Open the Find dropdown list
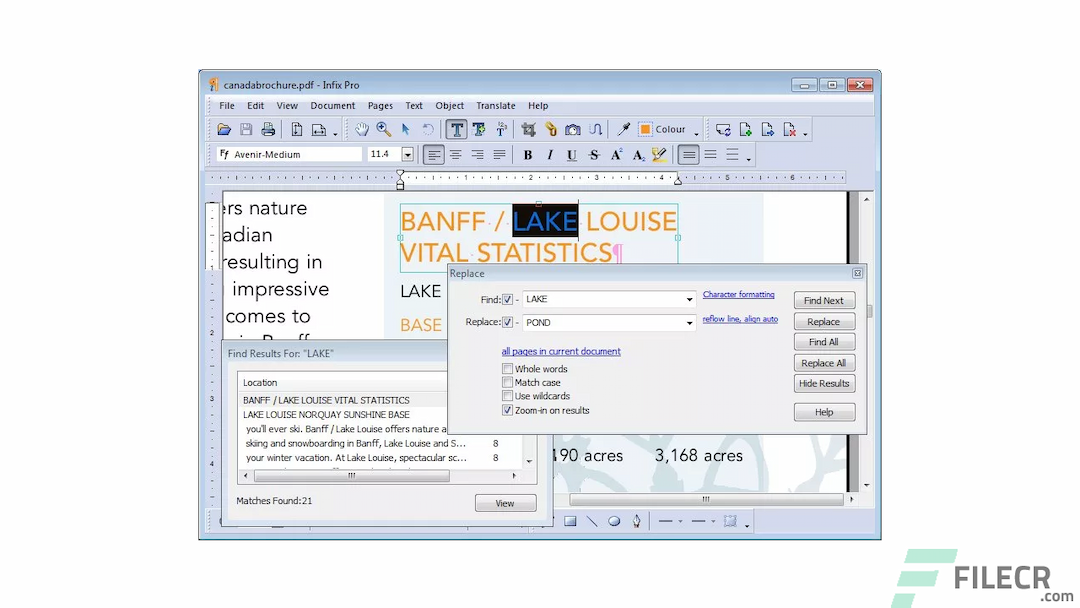 (x=690, y=298)
